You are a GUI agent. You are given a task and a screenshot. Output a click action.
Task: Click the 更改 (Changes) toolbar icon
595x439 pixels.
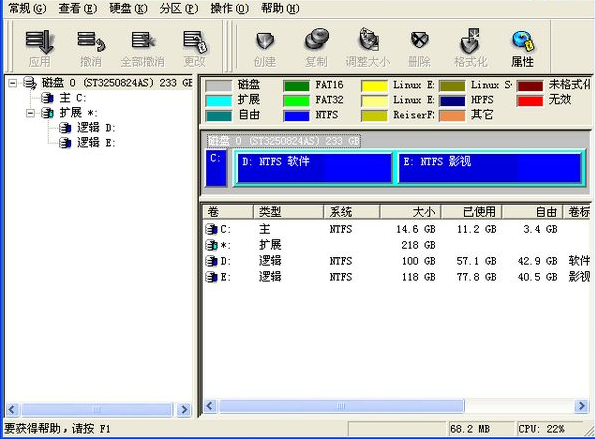point(195,48)
